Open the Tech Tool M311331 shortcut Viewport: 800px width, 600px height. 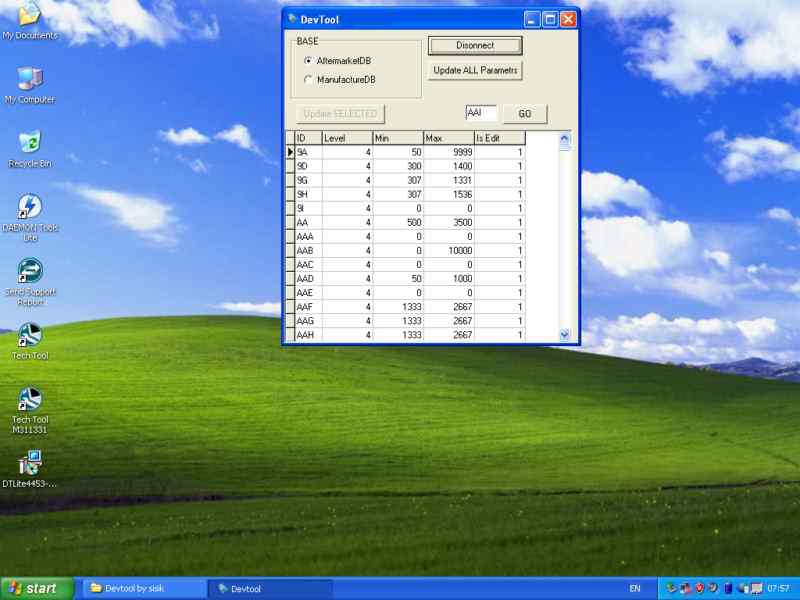pyautogui.click(x=29, y=400)
